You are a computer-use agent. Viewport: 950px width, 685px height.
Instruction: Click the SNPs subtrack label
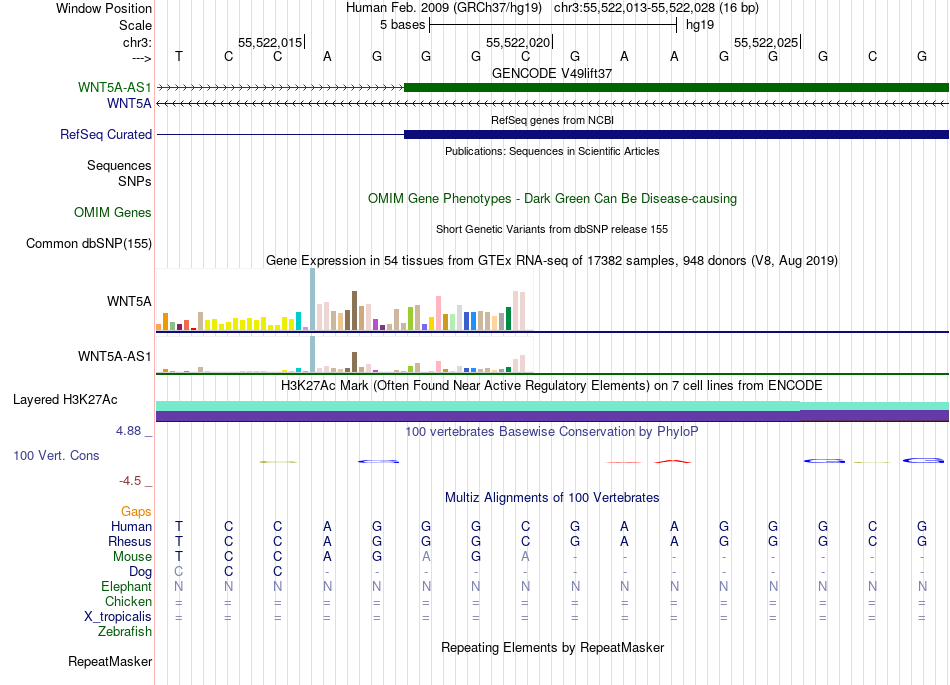coord(135,181)
